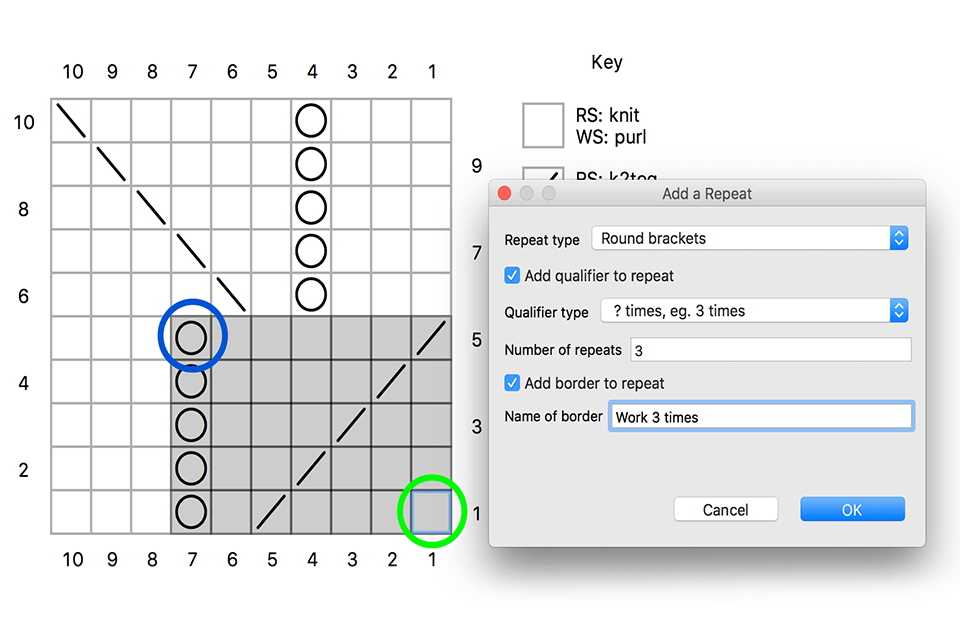Click the yarn over atop column 4

tap(312, 121)
